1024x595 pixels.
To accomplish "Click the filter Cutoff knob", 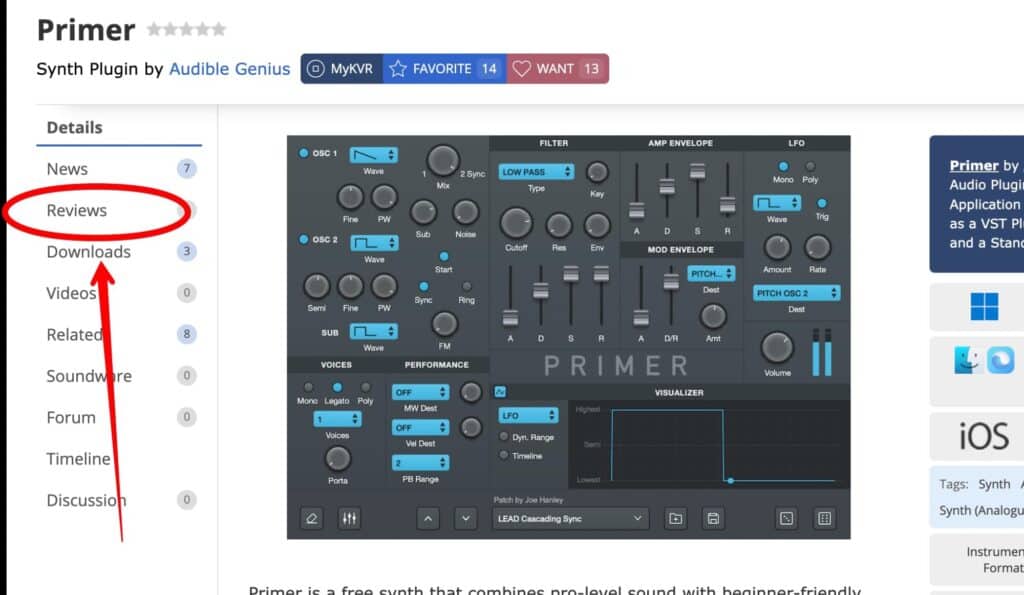I will pos(516,223).
